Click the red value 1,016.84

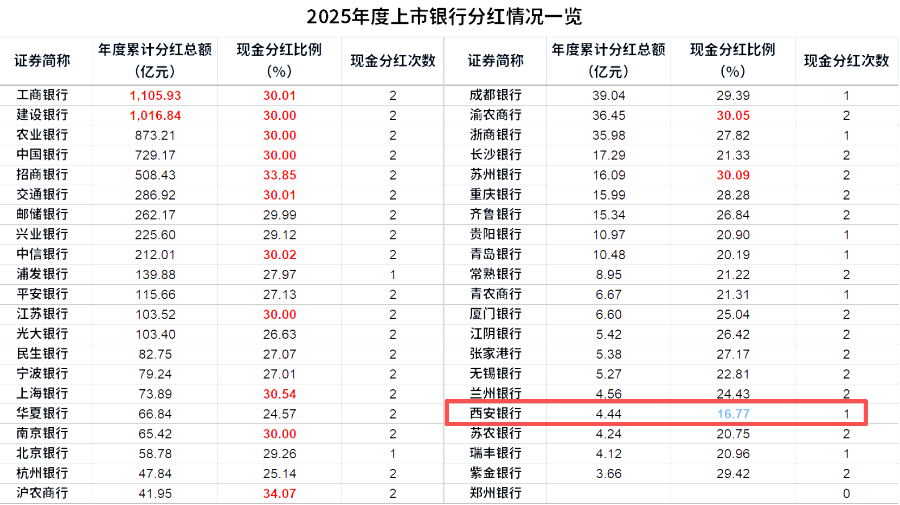pos(155,116)
